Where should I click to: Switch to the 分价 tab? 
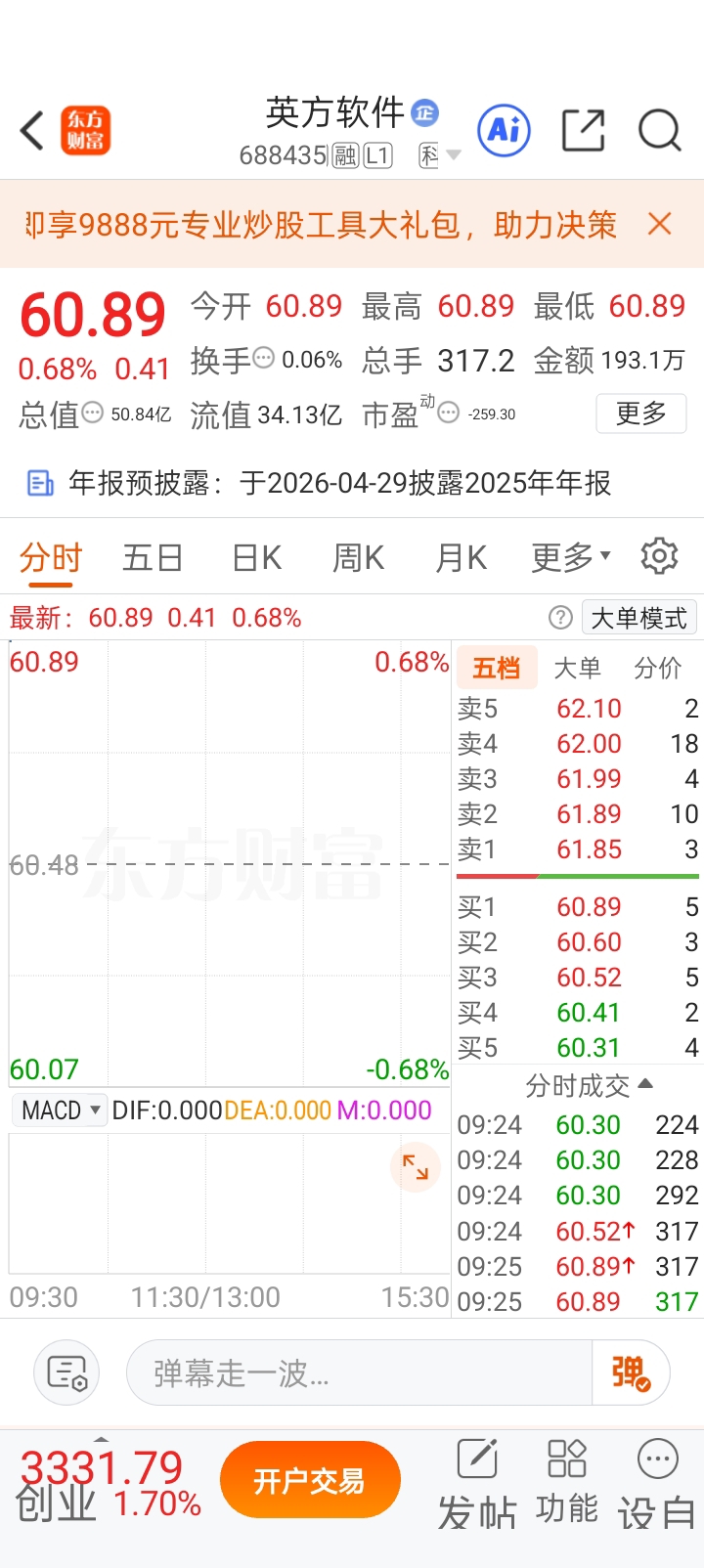(x=658, y=669)
